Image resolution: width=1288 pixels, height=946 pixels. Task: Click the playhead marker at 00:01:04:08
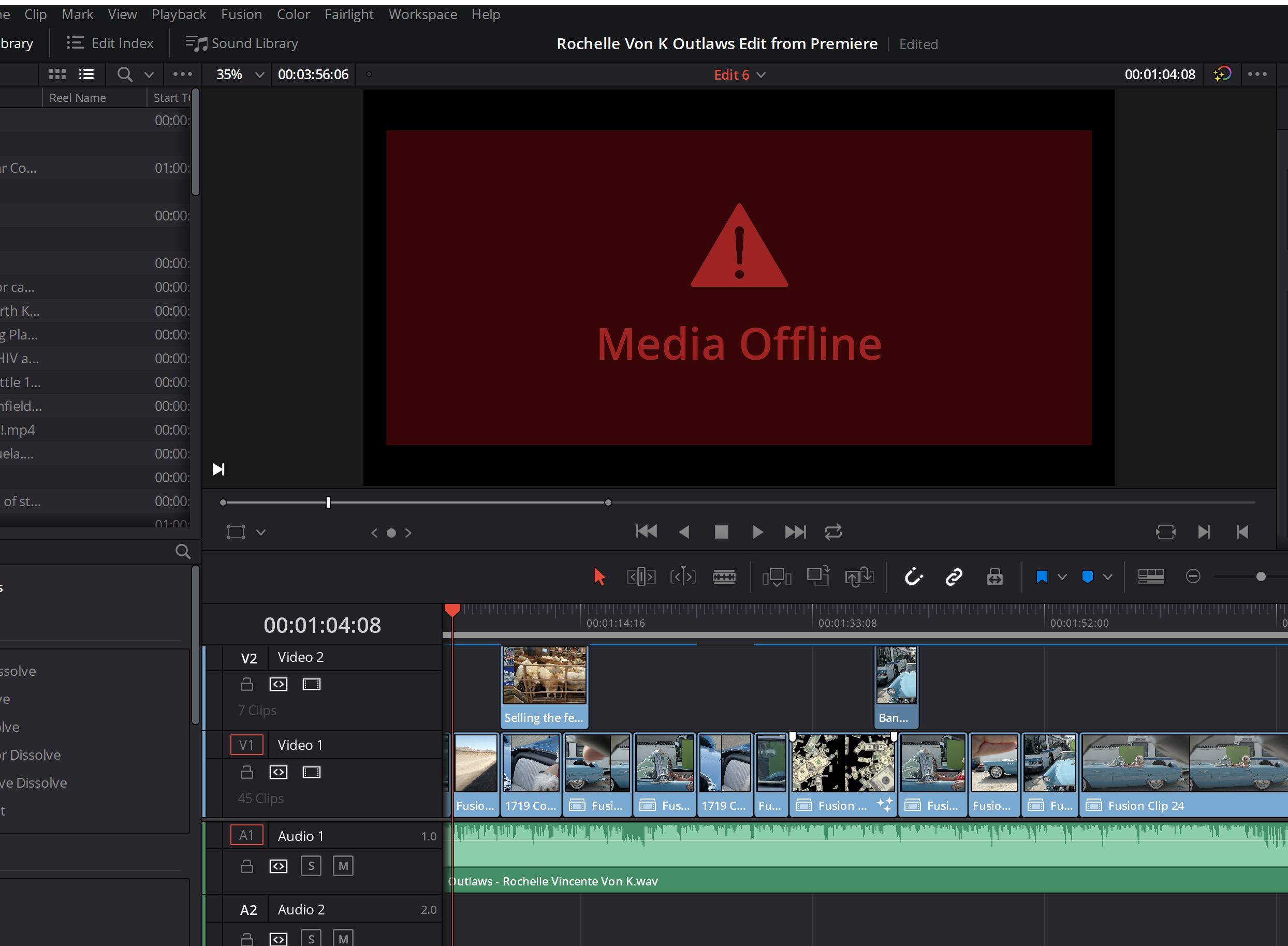coord(453,609)
